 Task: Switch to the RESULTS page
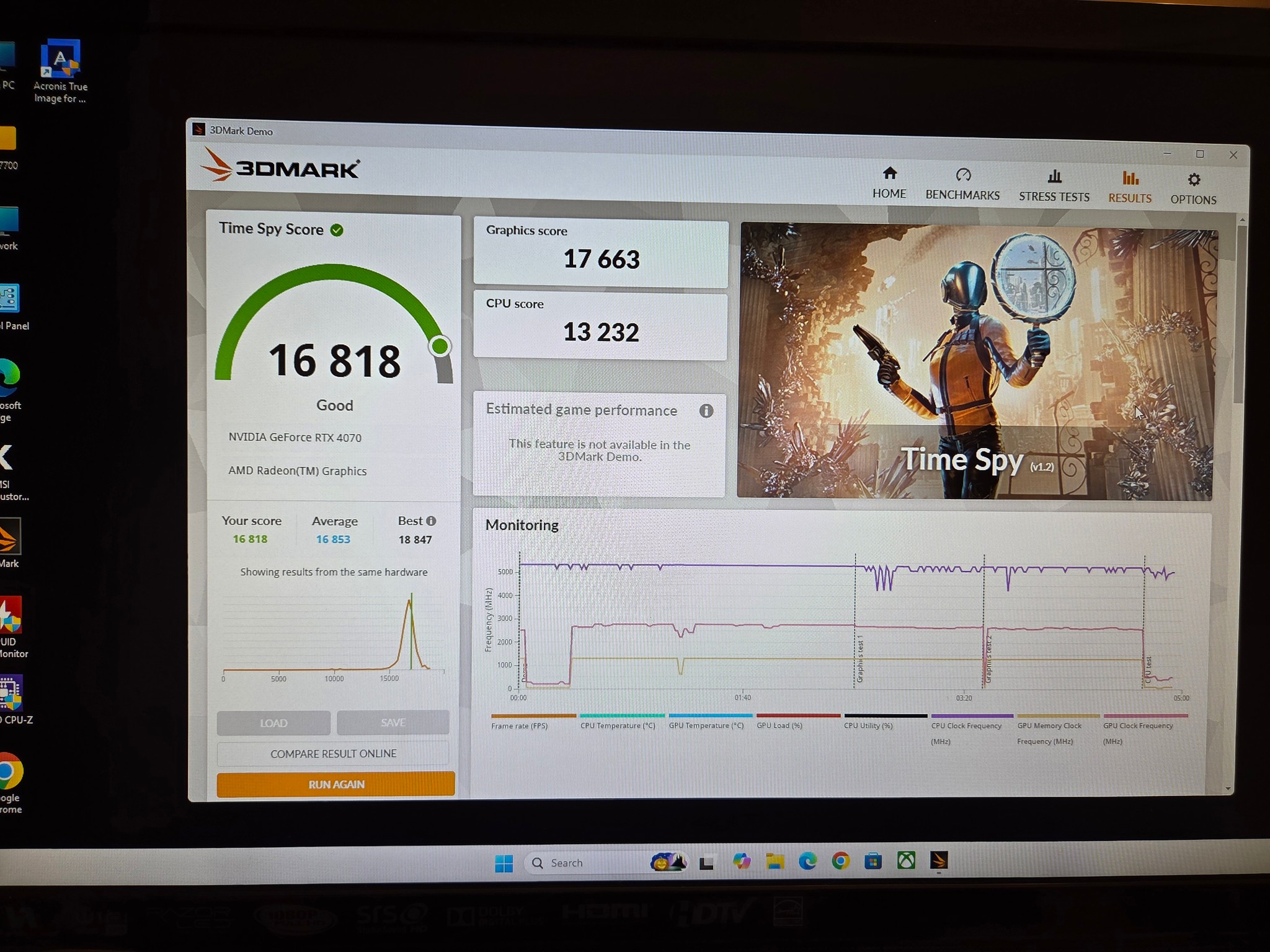[x=1129, y=187]
